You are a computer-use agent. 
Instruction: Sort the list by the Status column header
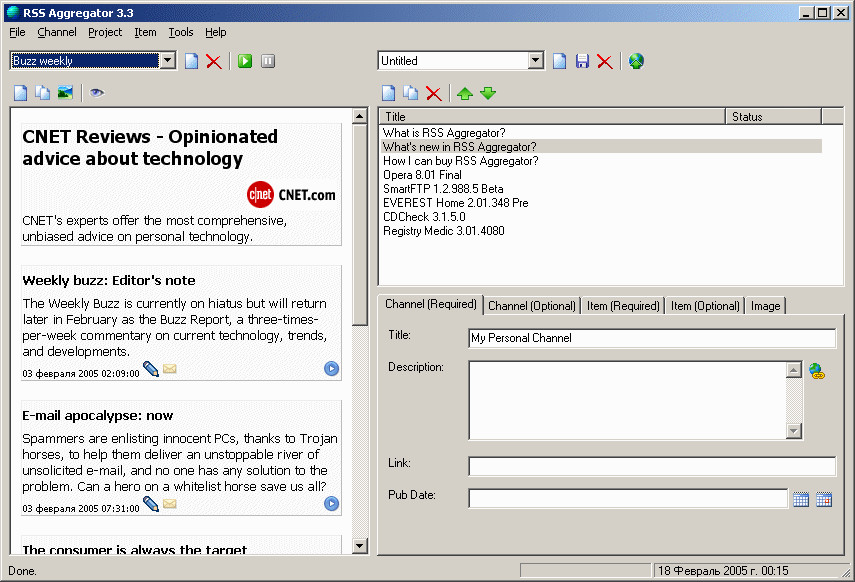[x=773, y=116]
